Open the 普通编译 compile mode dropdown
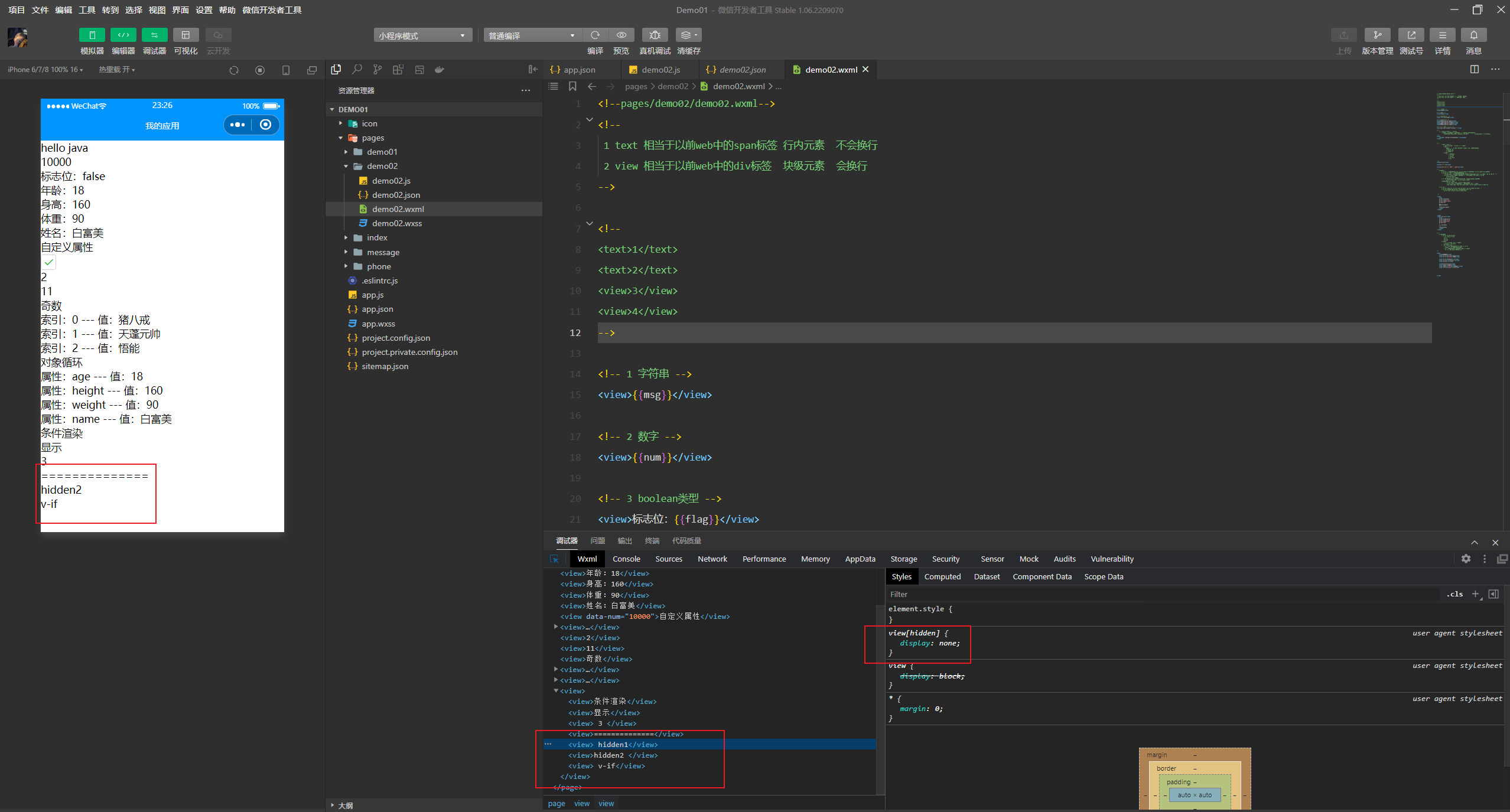The image size is (1510, 812). (x=532, y=35)
